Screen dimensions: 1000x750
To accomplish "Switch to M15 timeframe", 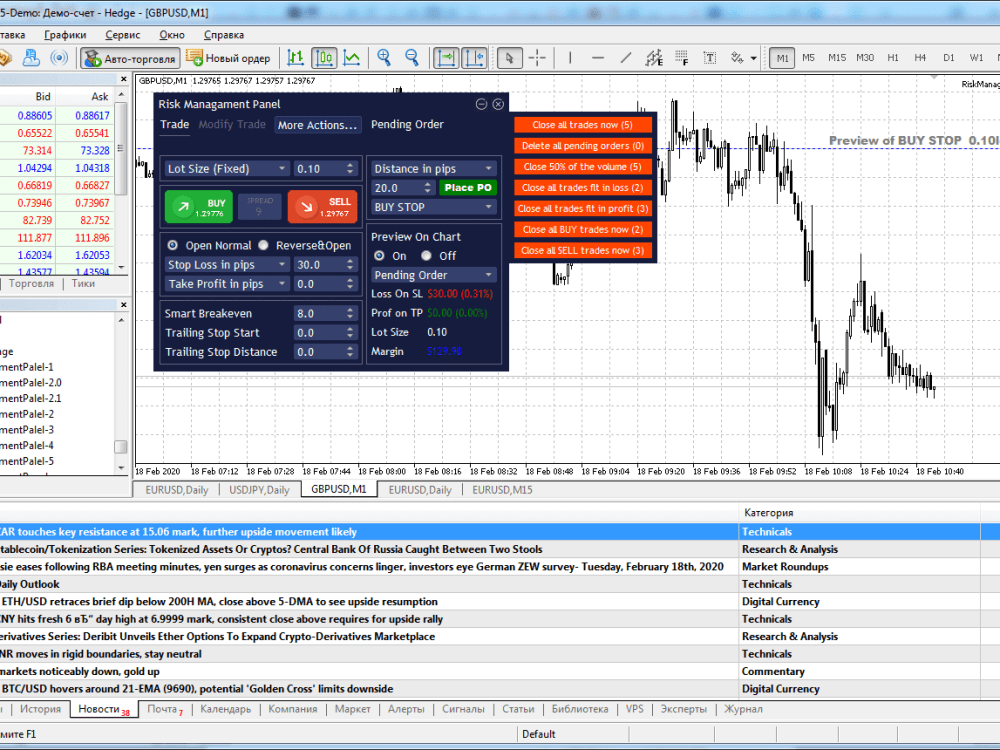I will pos(837,58).
